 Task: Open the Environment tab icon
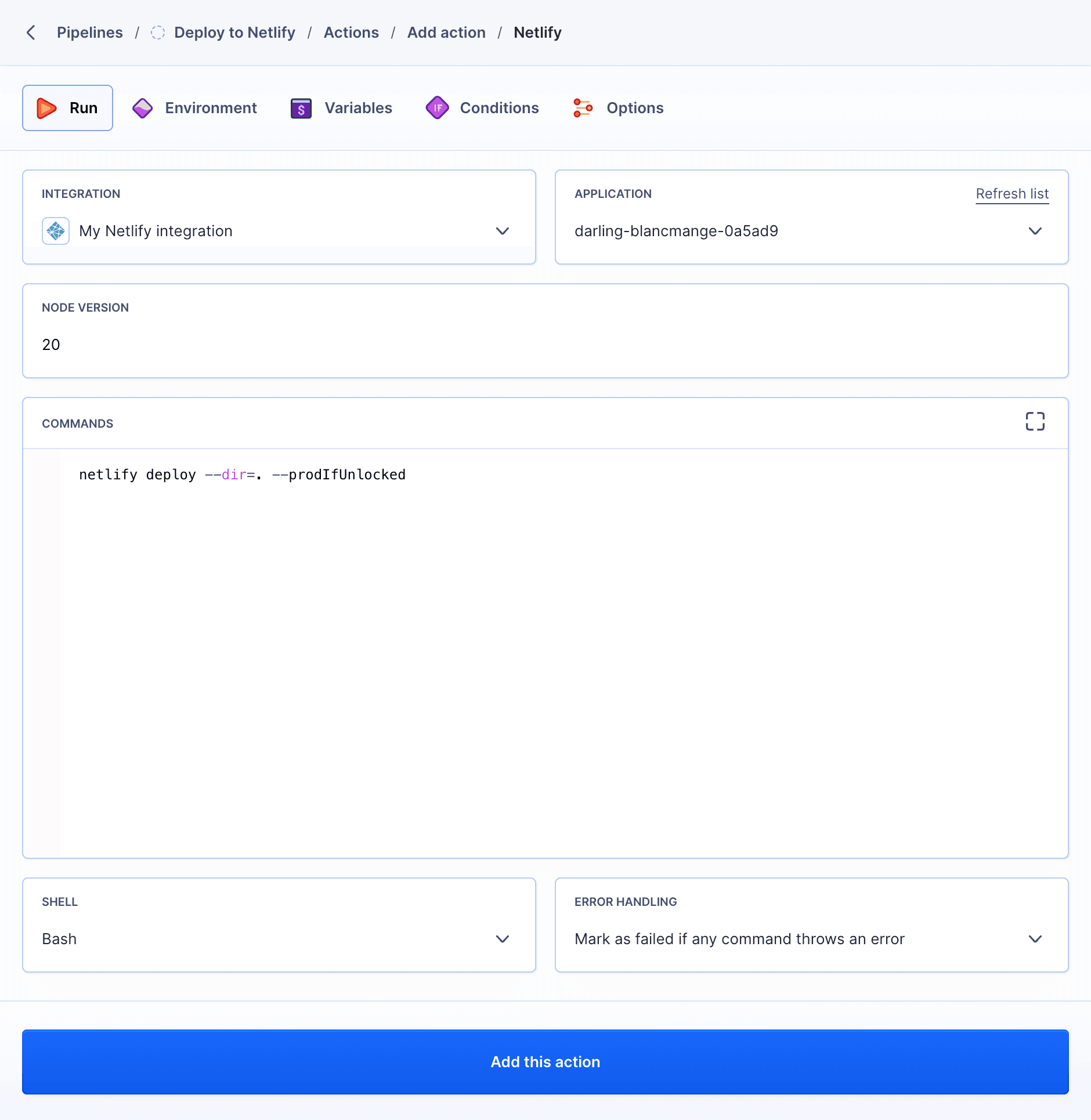click(142, 107)
